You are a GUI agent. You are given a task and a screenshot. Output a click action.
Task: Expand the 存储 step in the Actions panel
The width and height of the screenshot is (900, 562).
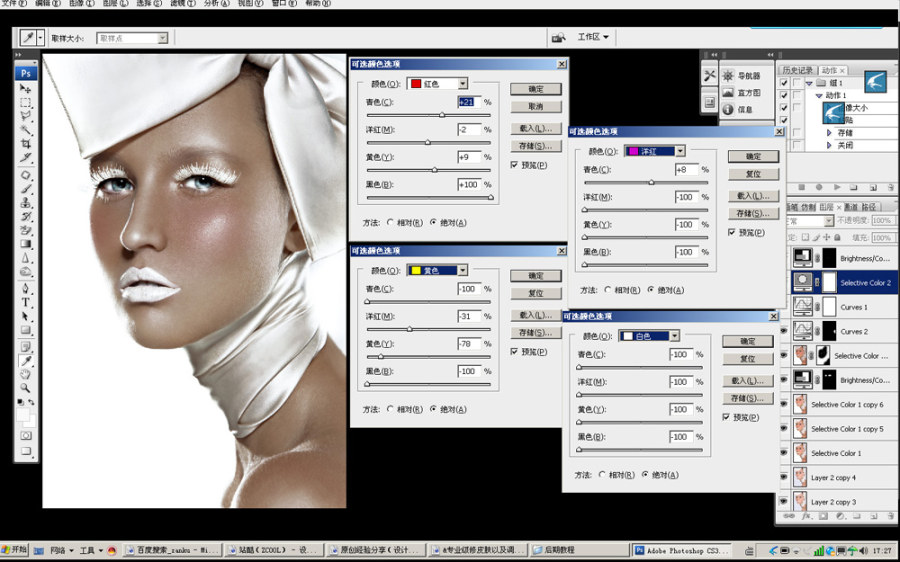(829, 133)
